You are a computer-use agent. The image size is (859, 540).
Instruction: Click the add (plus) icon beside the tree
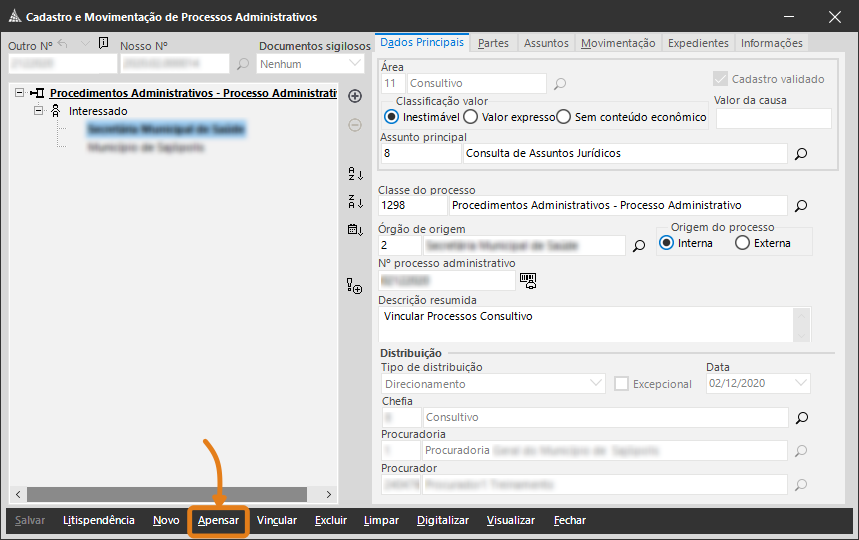(354, 96)
